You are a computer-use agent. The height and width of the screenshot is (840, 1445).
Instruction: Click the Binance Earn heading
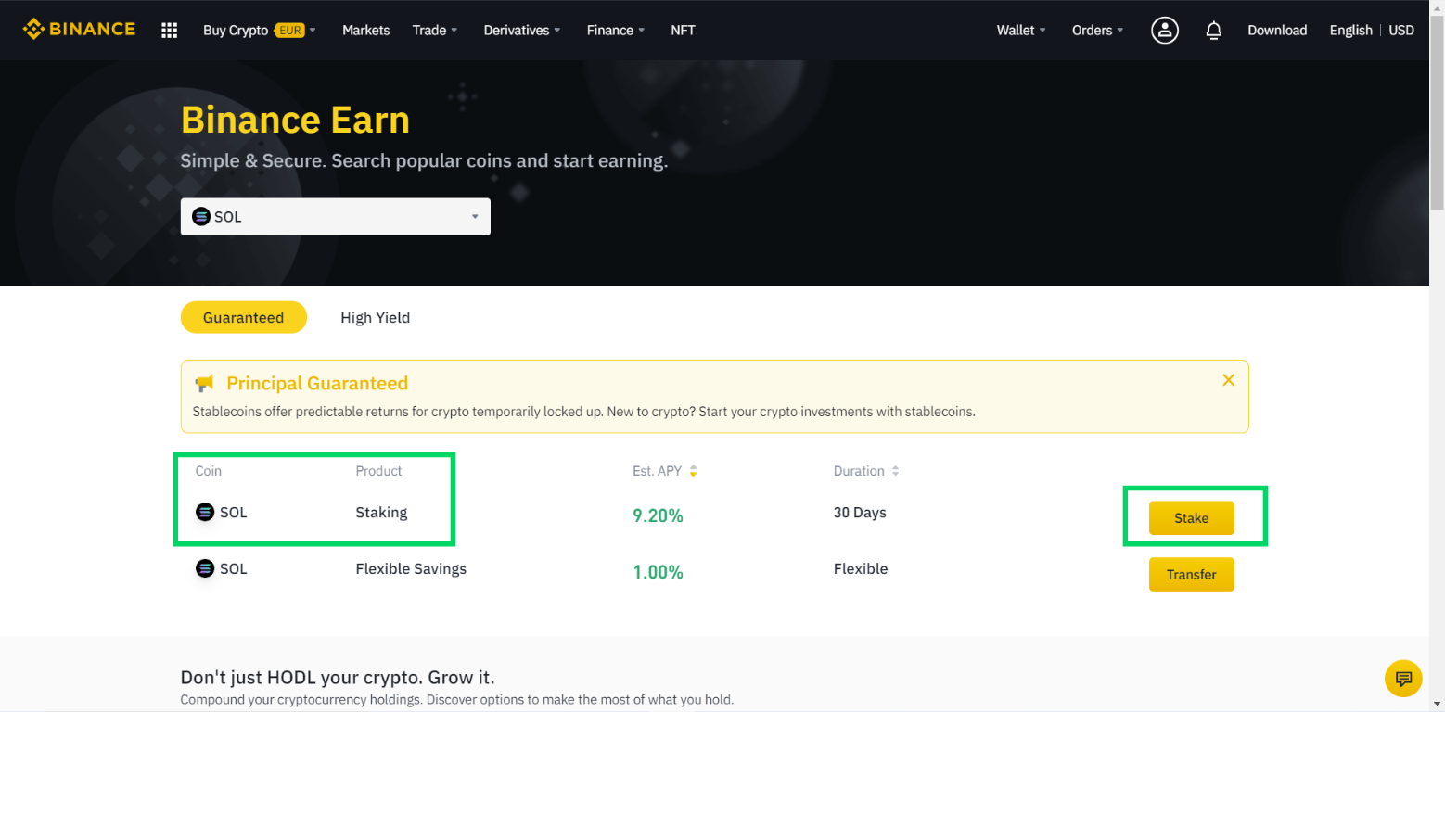[295, 120]
